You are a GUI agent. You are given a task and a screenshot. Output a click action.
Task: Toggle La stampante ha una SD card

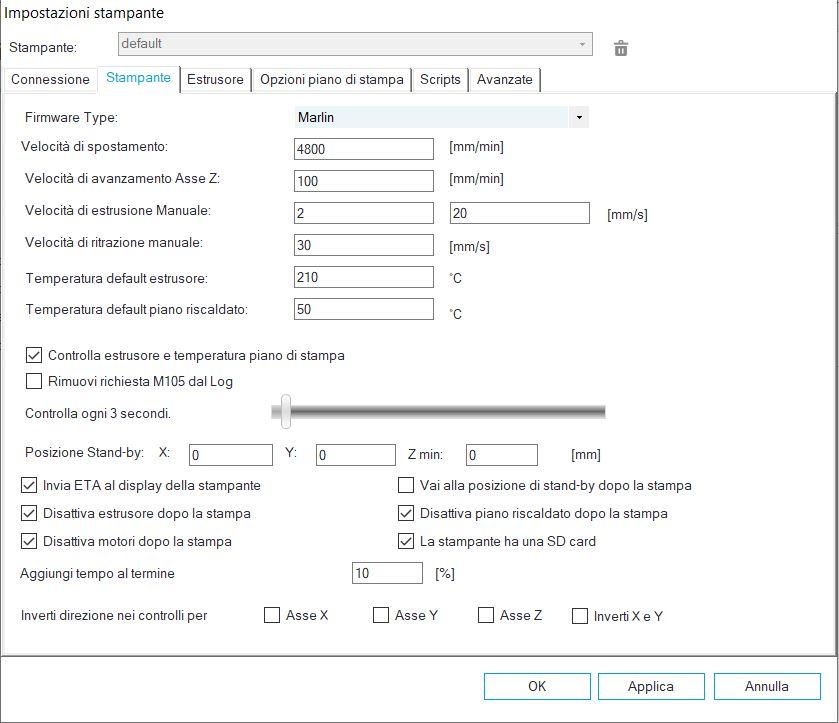[x=406, y=542]
